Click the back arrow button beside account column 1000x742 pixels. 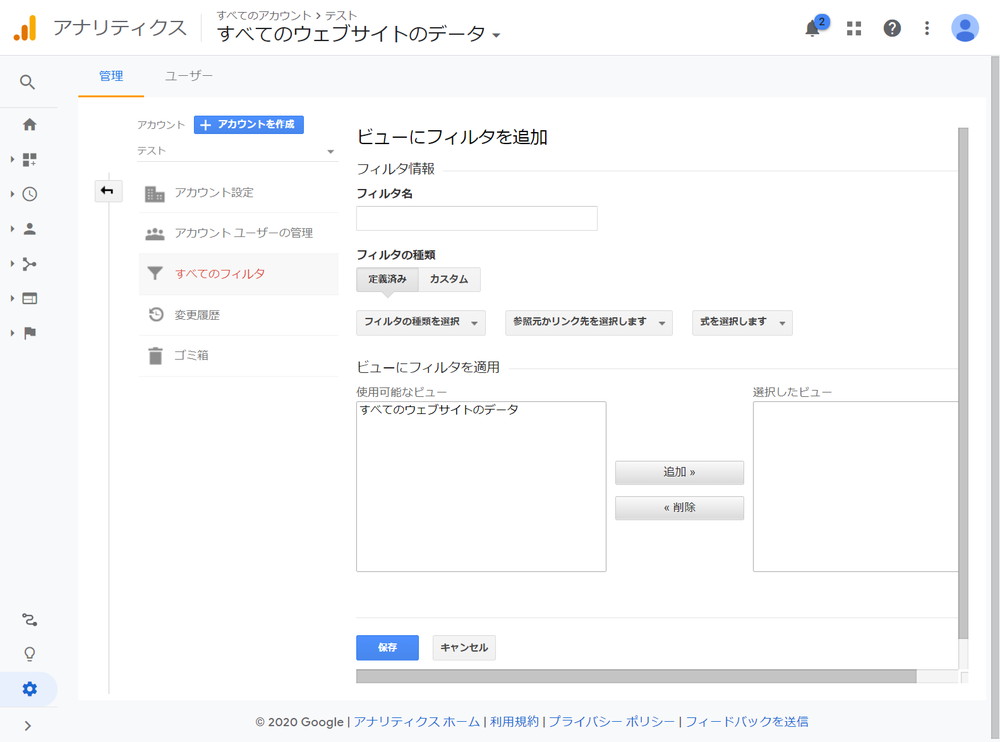point(108,191)
